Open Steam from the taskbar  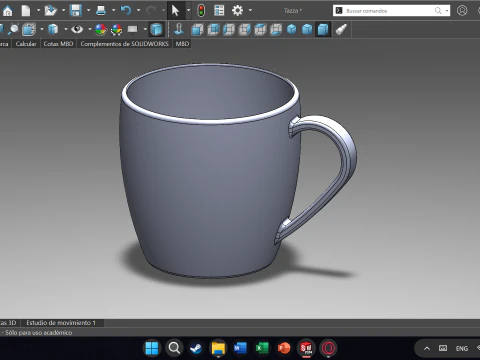point(196,348)
